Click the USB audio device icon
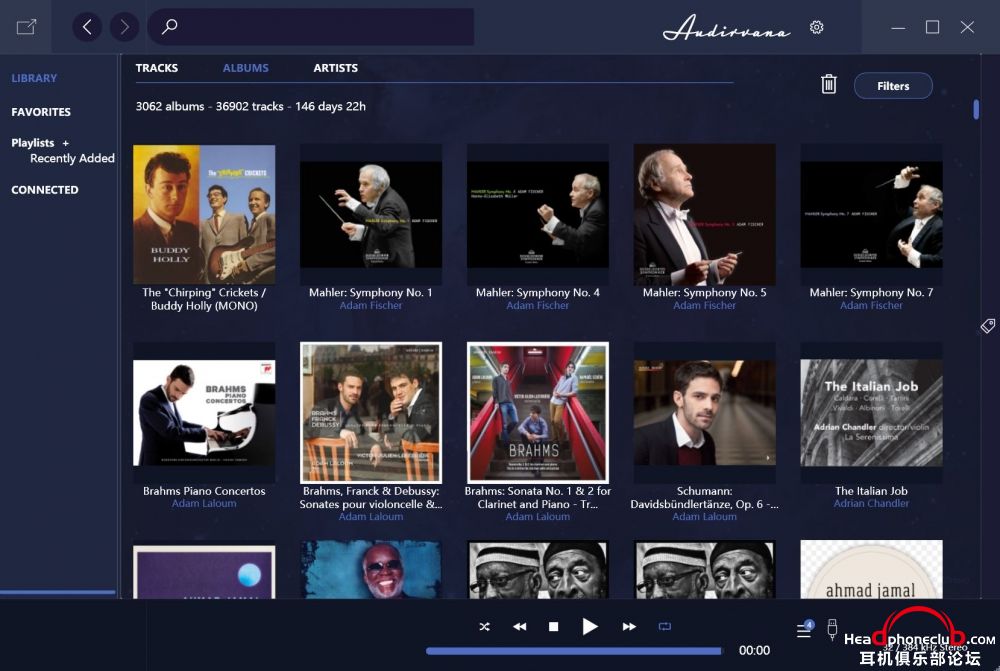The width and height of the screenshot is (1000, 671). coord(832,629)
